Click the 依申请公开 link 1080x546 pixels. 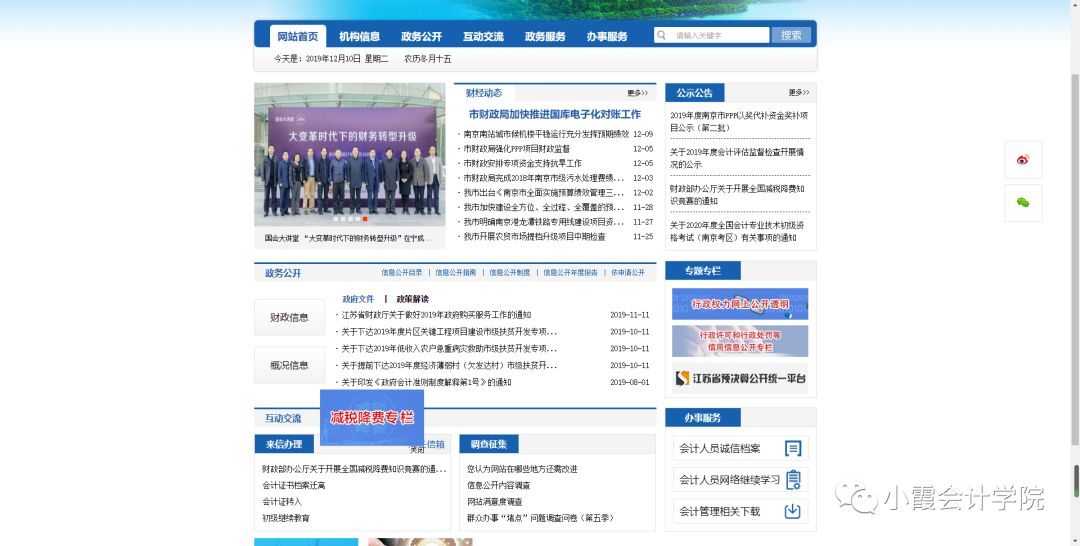coord(627,273)
